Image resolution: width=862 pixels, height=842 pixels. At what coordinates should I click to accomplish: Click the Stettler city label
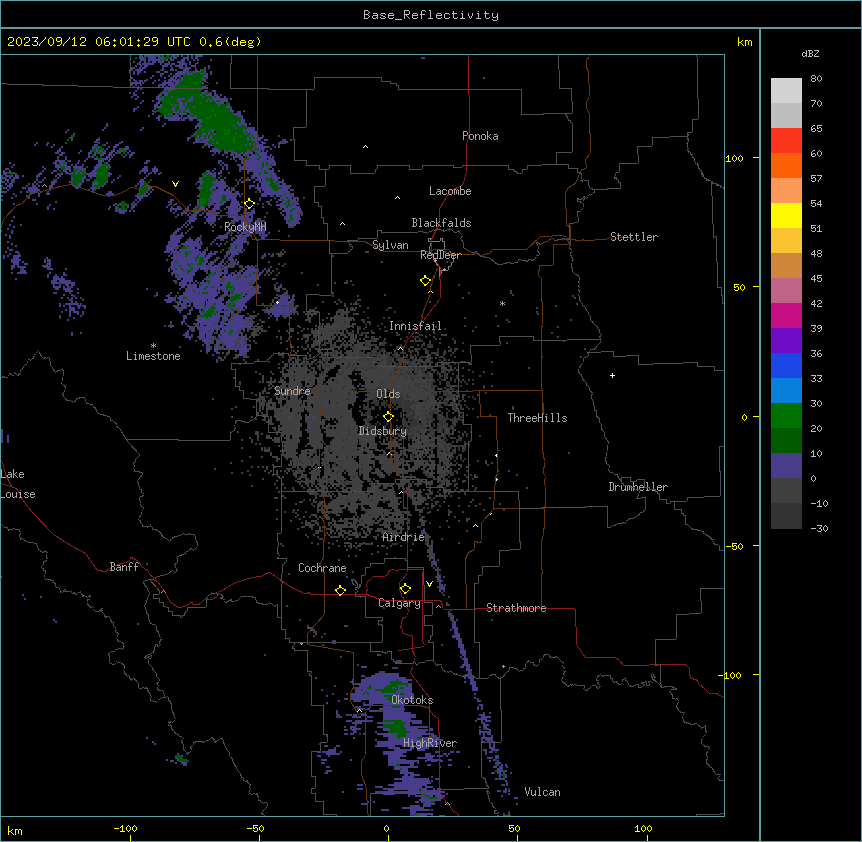(634, 237)
